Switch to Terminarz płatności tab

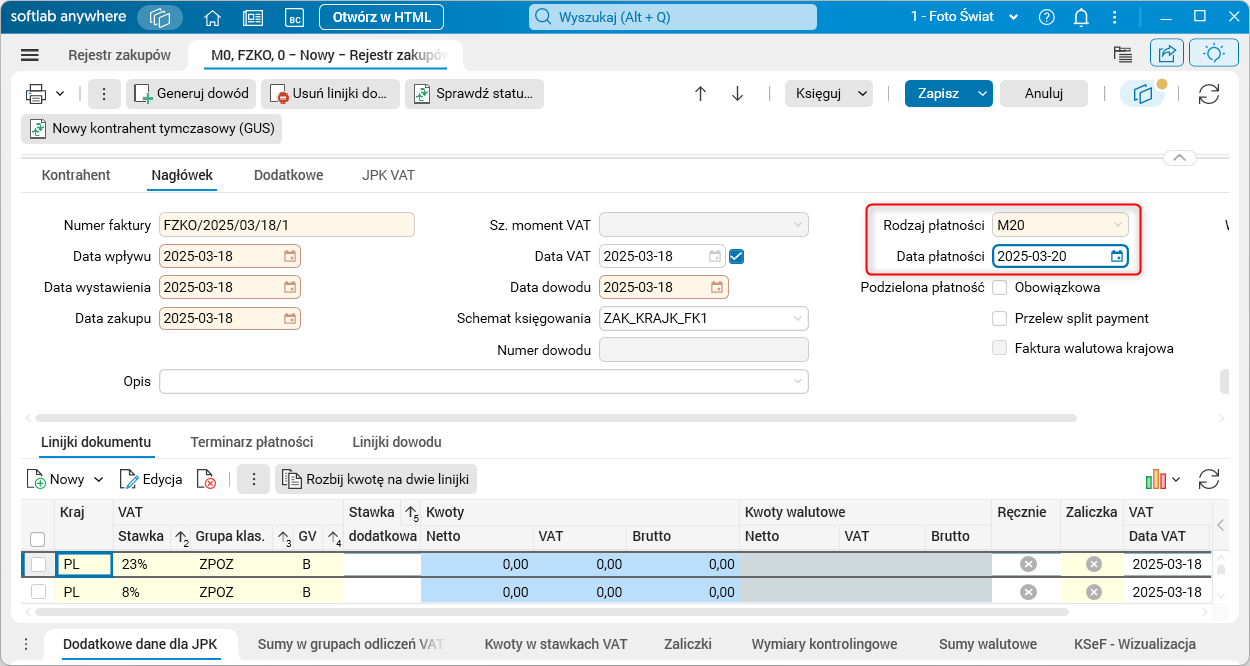coord(252,441)
